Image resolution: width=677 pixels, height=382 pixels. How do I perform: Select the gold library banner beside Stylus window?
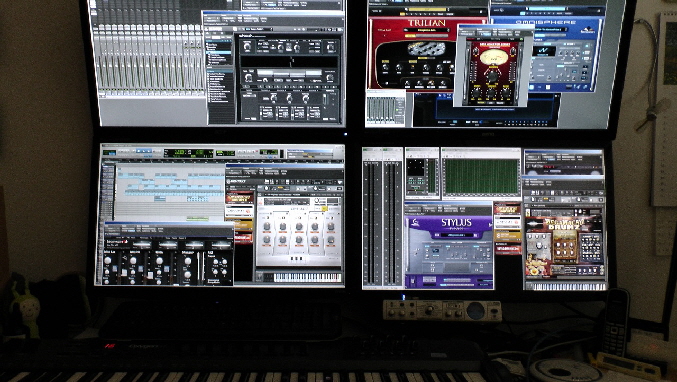coord(508,235)
